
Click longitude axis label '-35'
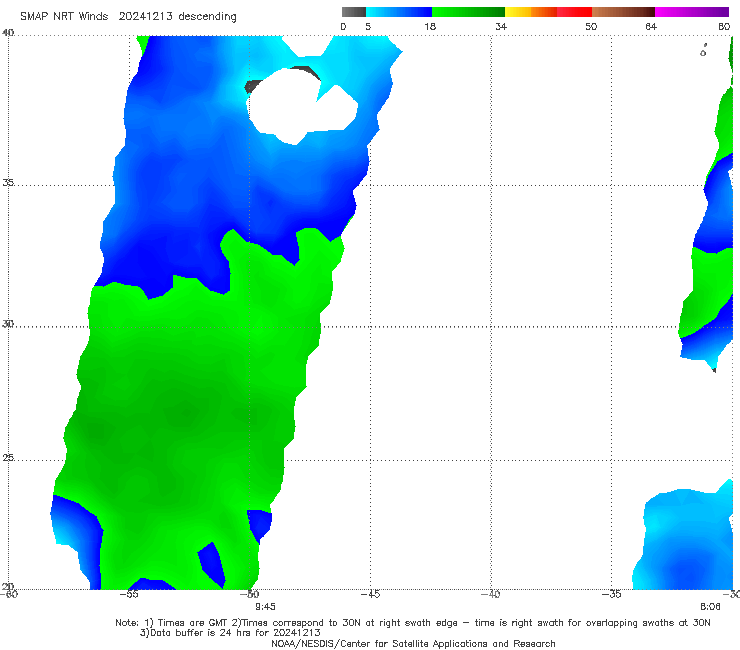[x=612, y=594]
